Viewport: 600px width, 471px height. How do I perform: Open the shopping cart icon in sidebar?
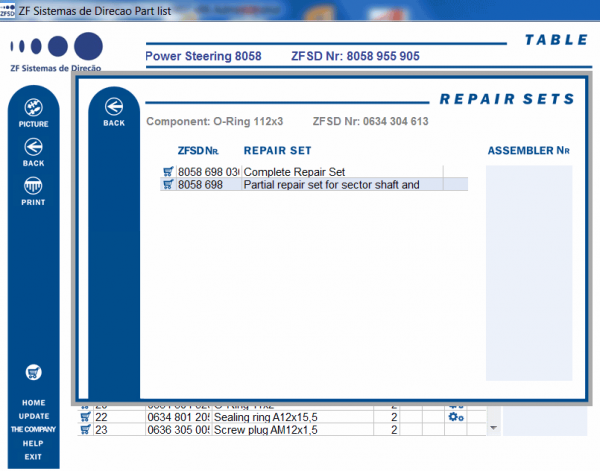34,372
